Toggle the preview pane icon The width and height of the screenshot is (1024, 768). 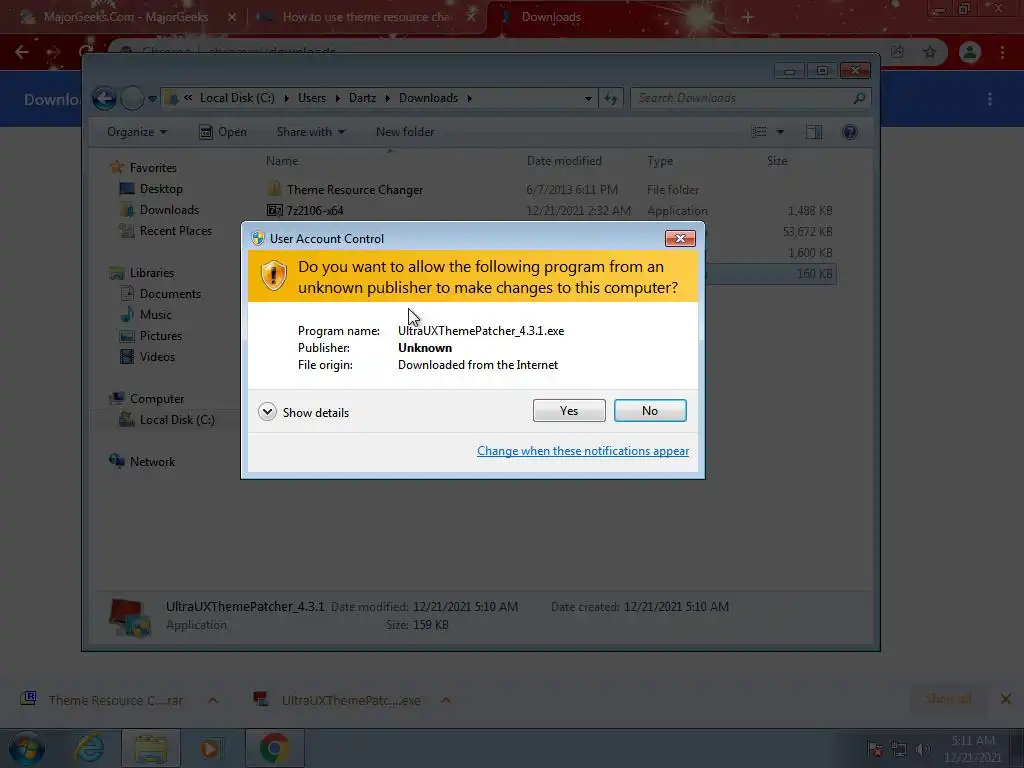[x=814, y=132]
